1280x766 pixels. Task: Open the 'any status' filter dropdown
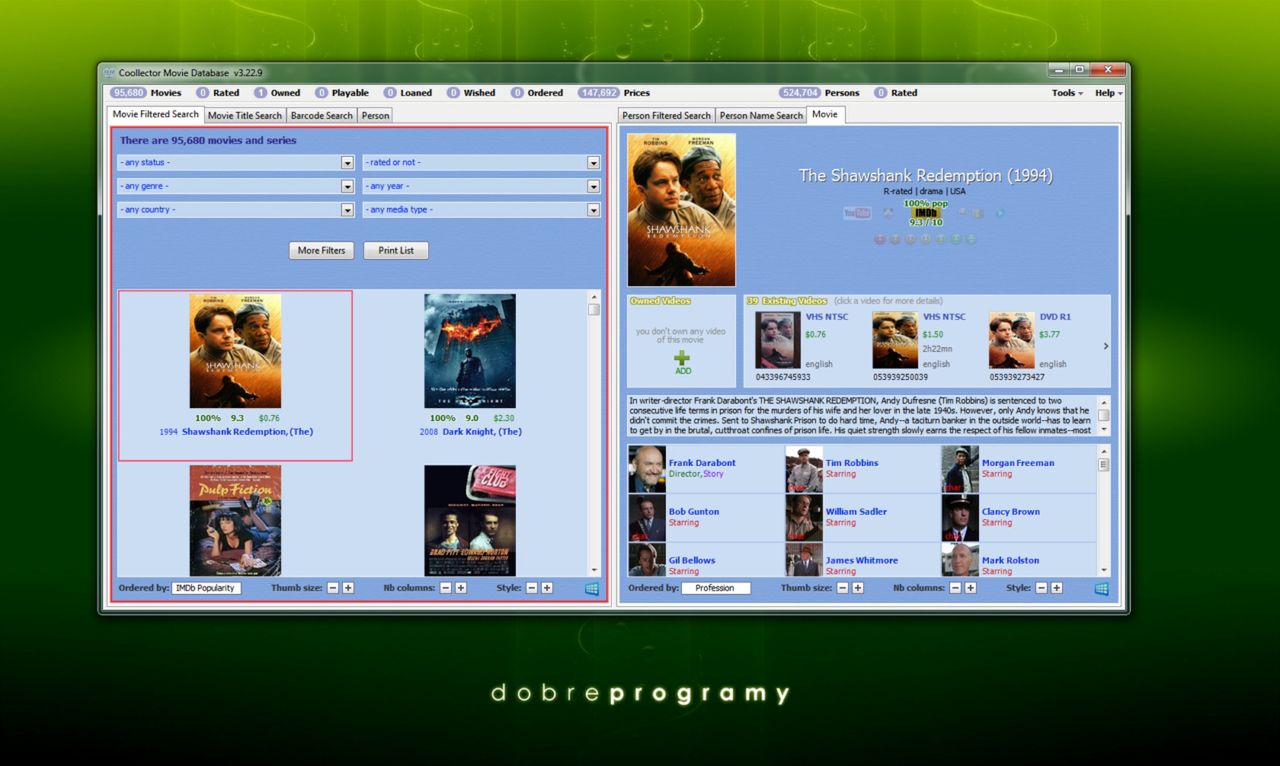[236, 162]
